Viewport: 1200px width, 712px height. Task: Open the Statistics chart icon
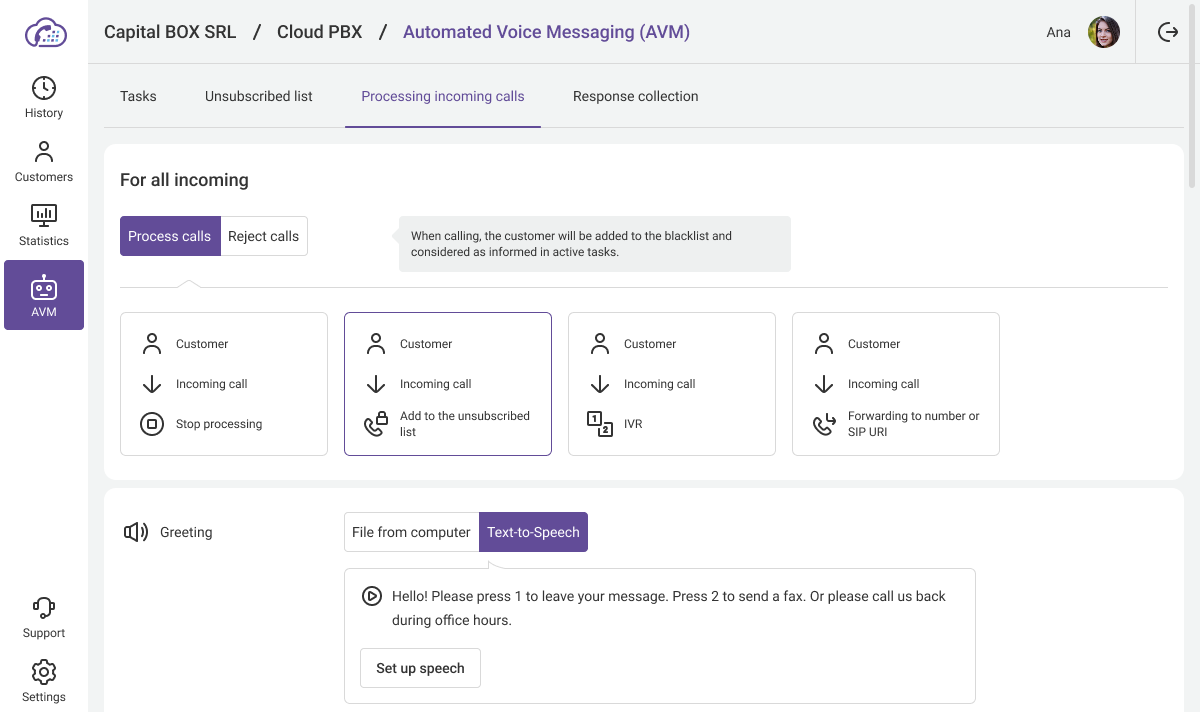tap(44, 215)
